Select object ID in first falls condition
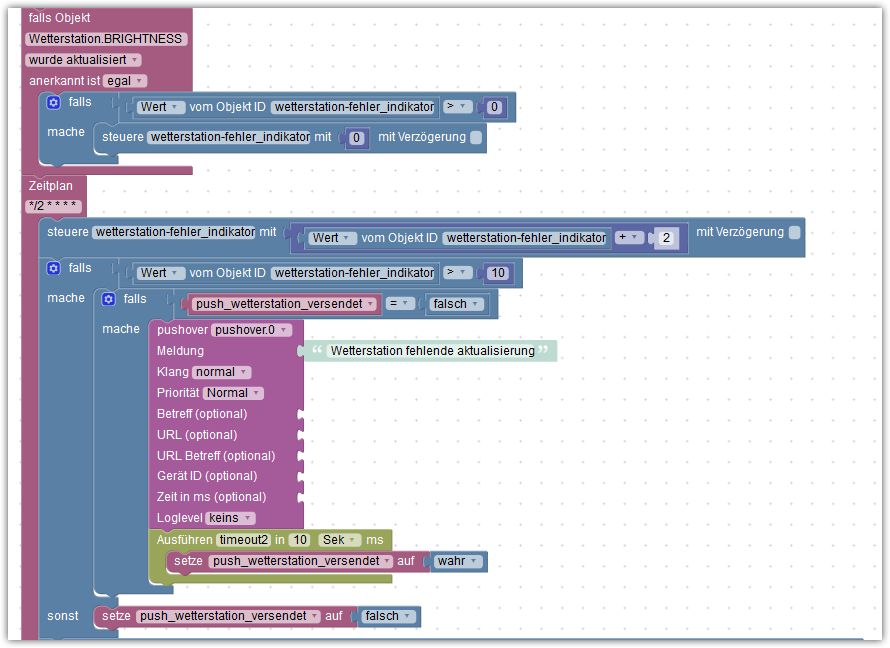Image resolution: width=890 pixels, height=648 pixels. [x=354, y=107]
